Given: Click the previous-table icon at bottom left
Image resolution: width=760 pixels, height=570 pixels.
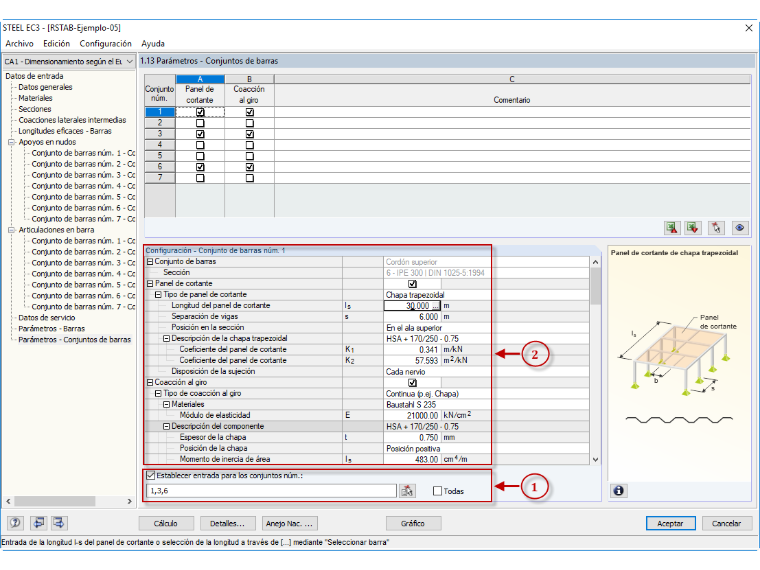Looking at the screenshot, I should pyautogui.click(x=38, y=522).
